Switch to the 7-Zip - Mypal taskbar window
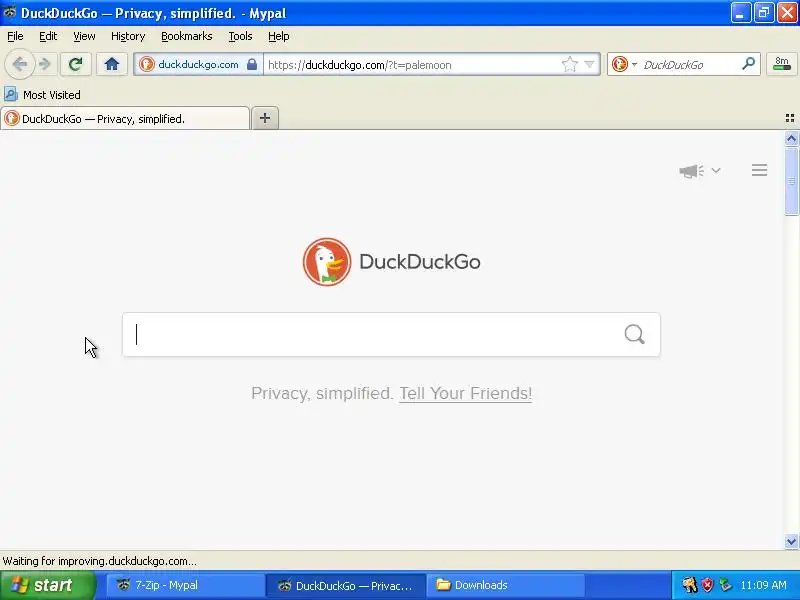Screen dimensions: 800x600 [185, 585]
